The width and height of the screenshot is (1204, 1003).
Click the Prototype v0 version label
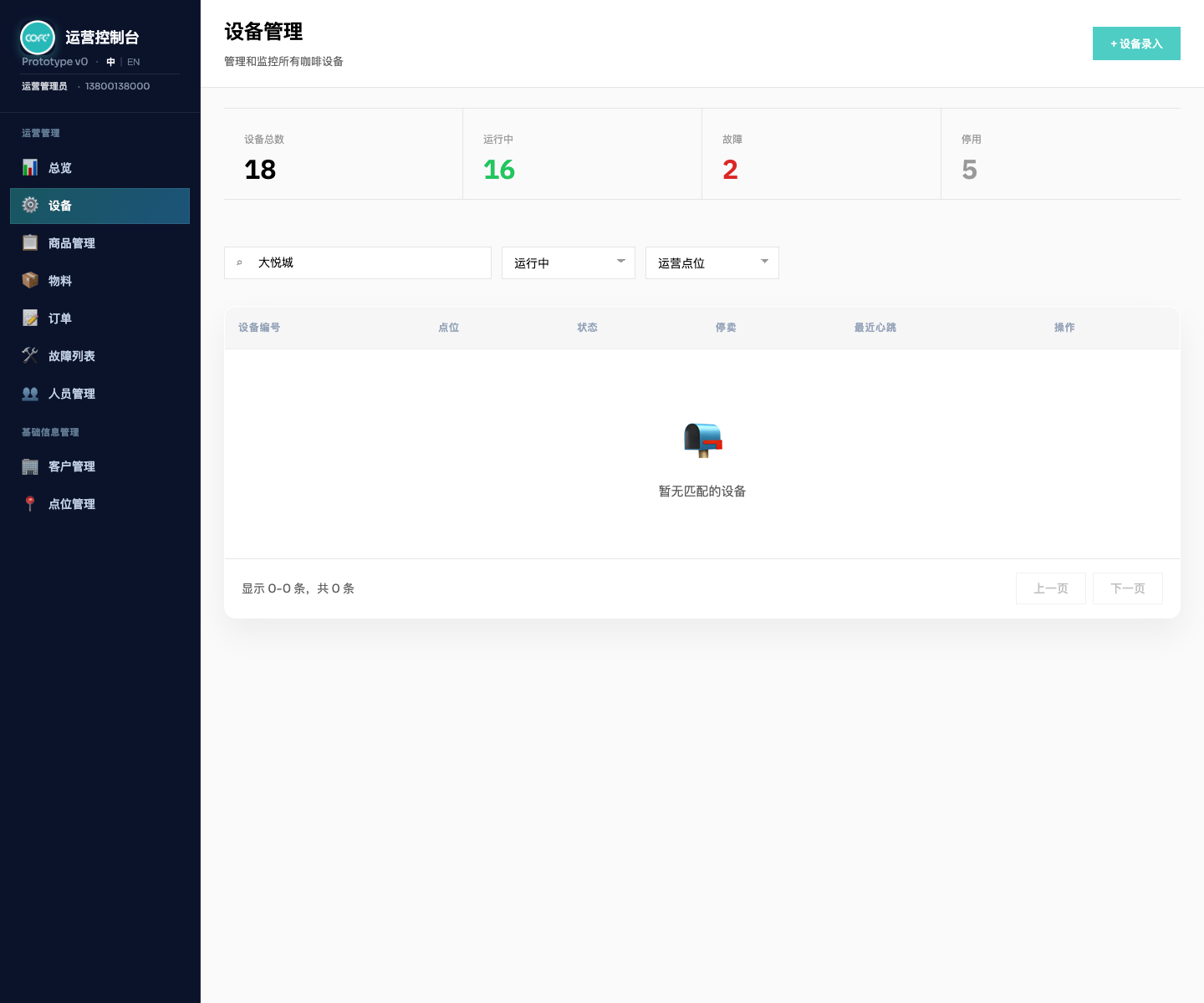54,62
